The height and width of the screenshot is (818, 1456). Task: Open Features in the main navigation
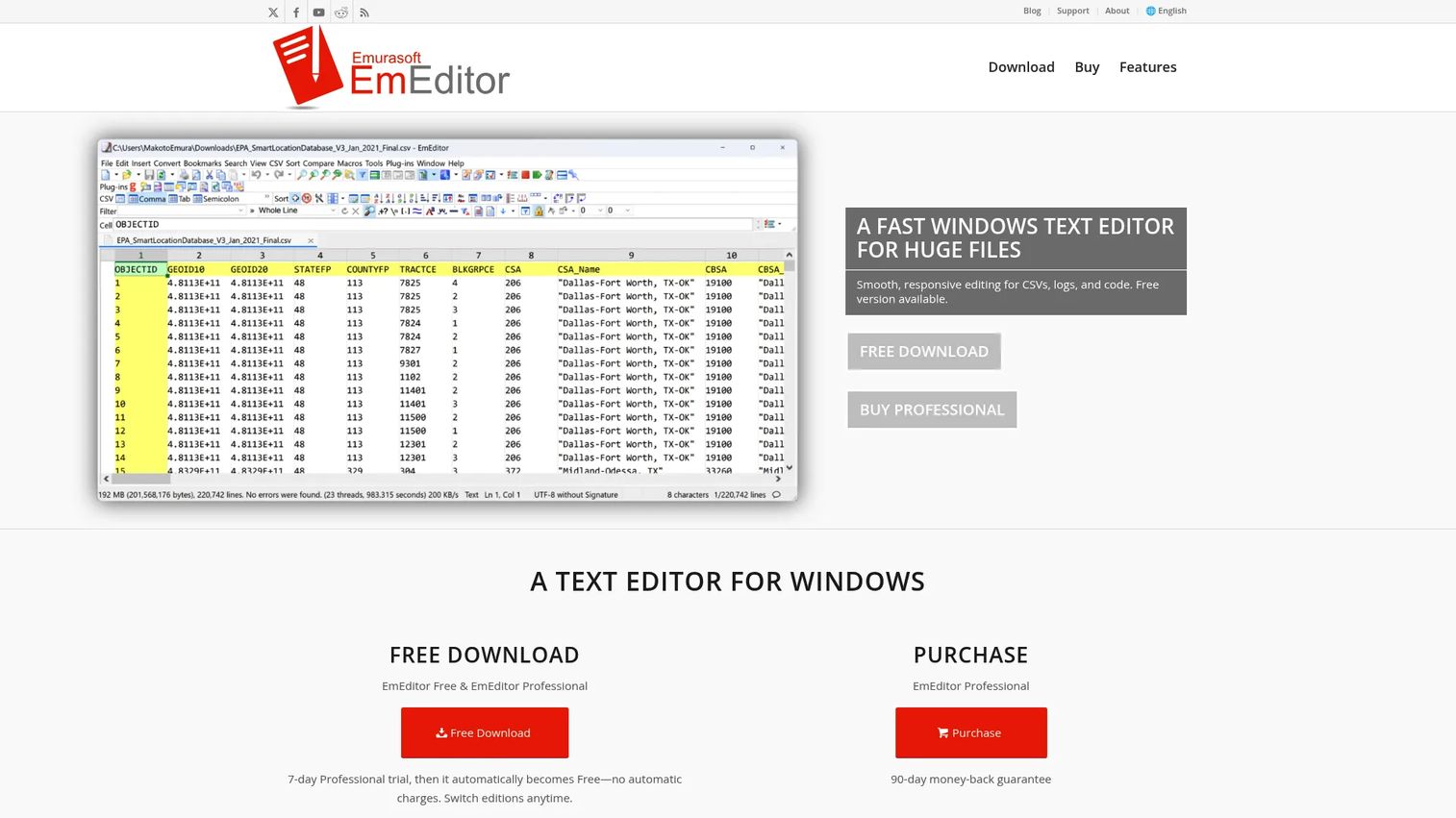coord(1148,67)
